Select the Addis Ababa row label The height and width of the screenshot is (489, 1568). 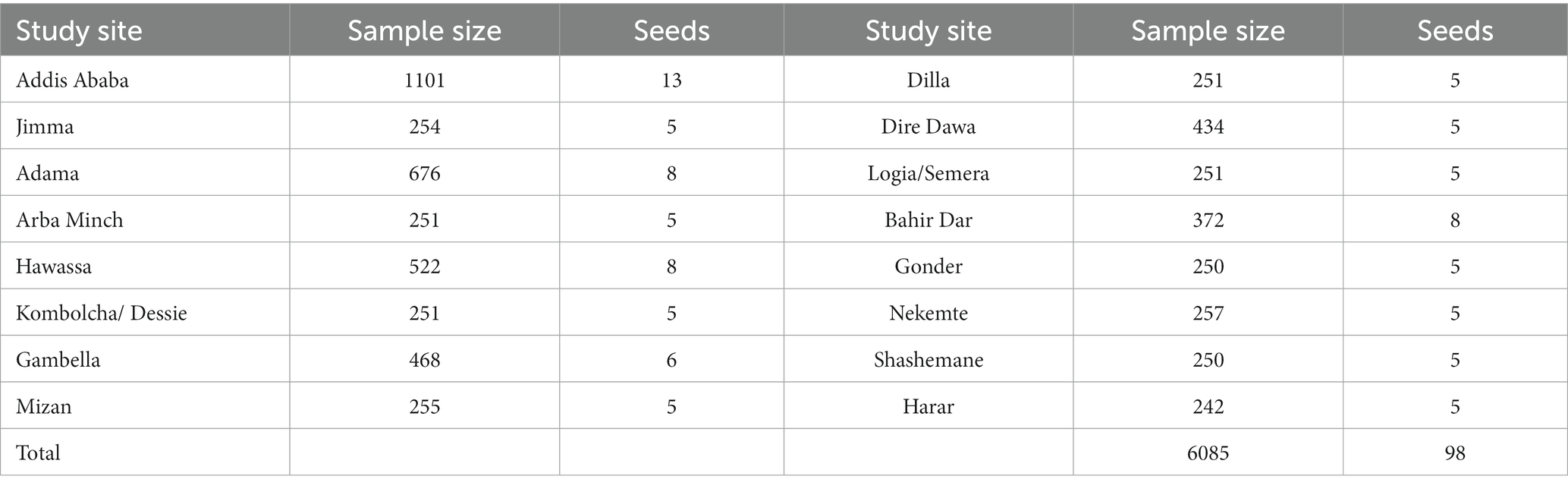tap(72, 80)
